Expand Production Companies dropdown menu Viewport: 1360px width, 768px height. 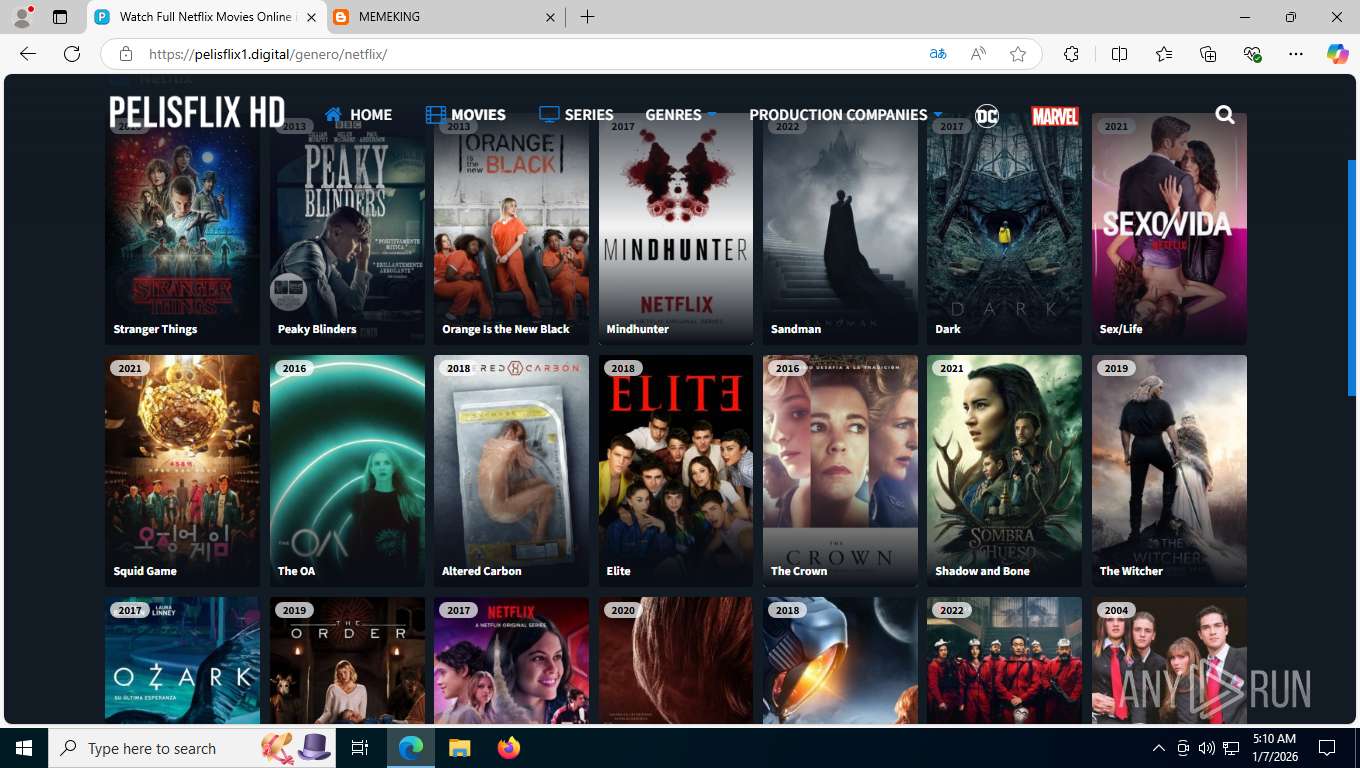846,115
